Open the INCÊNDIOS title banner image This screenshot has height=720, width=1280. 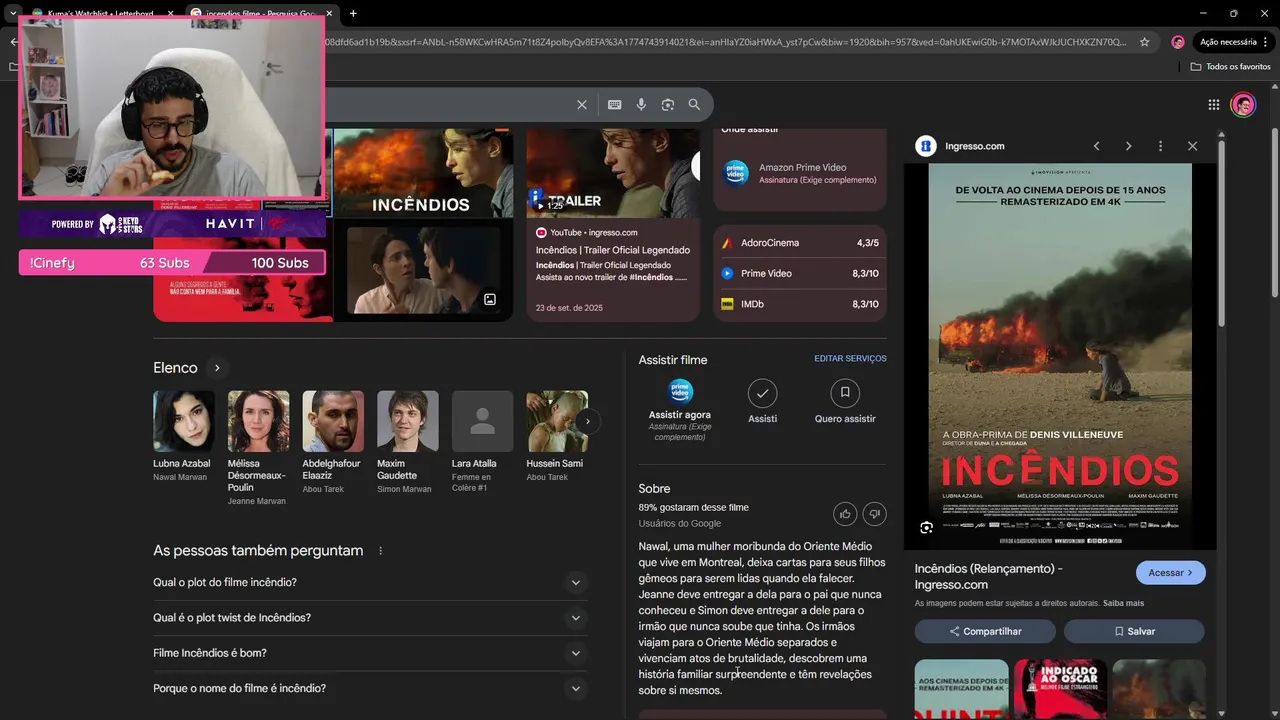click(x=423, y=173)
